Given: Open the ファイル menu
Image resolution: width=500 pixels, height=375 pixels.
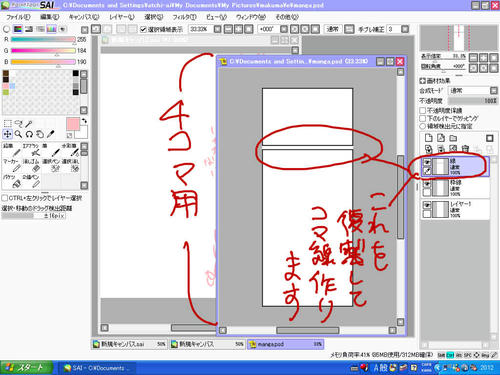Looking at the screenshot, I should click(18, 17).
